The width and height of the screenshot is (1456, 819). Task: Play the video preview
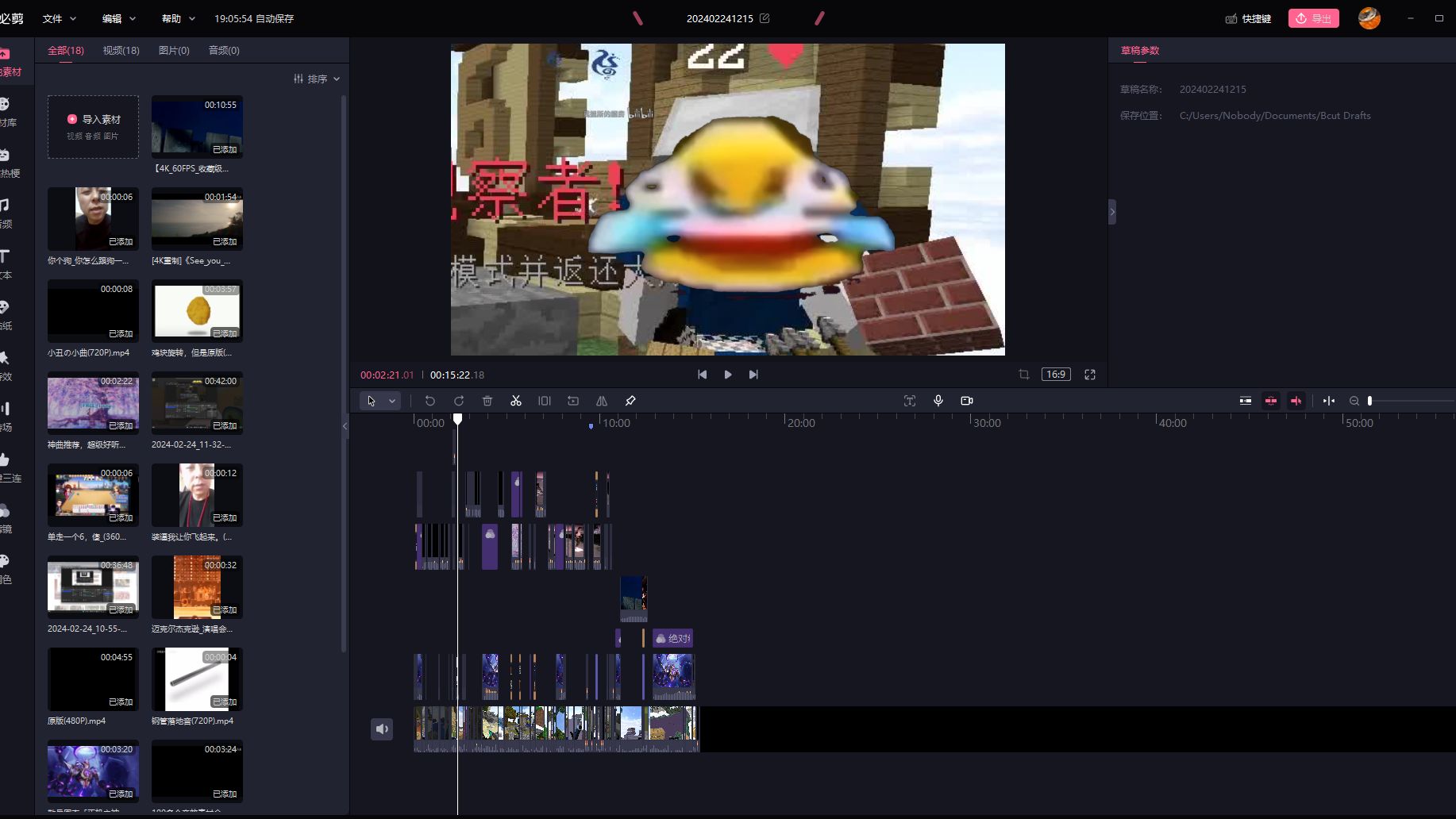(x=728, y=375)
